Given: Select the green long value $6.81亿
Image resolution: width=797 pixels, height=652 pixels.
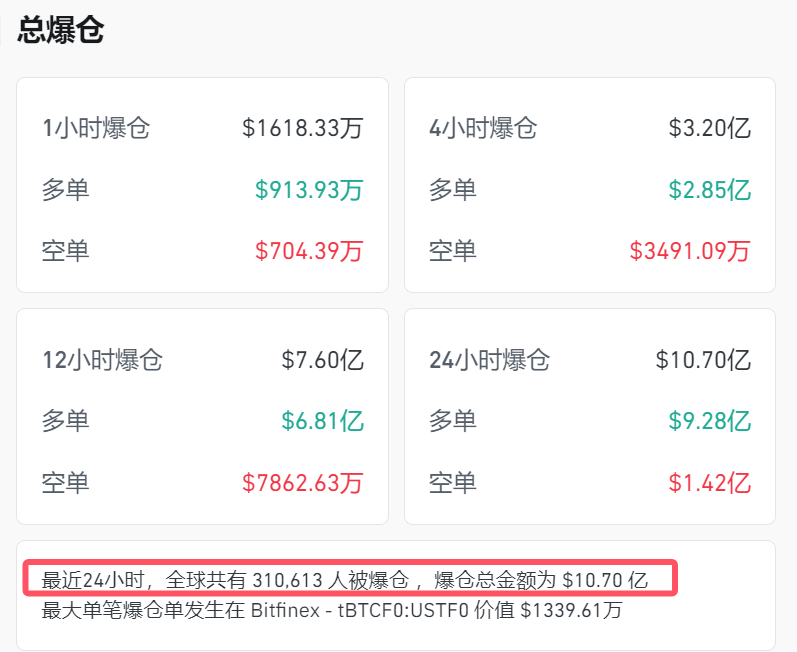Looking at the screenshot, I should pyautogui.click(x=322, y=420).
